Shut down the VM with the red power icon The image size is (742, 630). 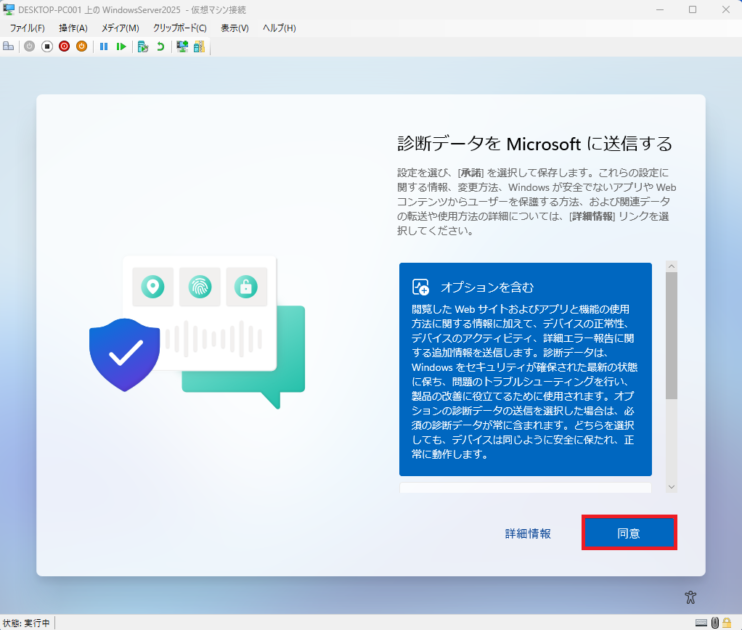(64, 46)
